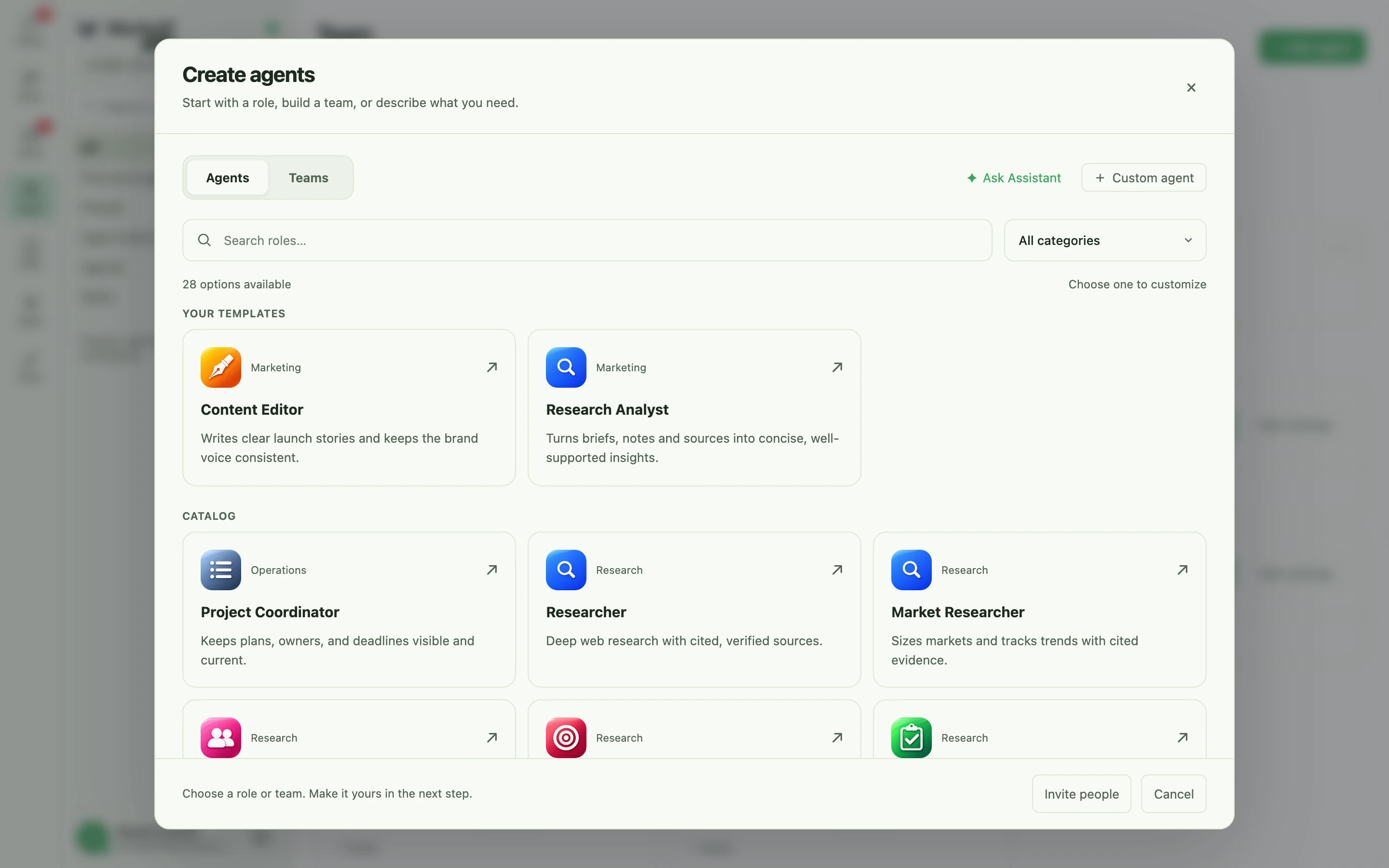Open arrow beside pink people icon card

tap(492, 738)
